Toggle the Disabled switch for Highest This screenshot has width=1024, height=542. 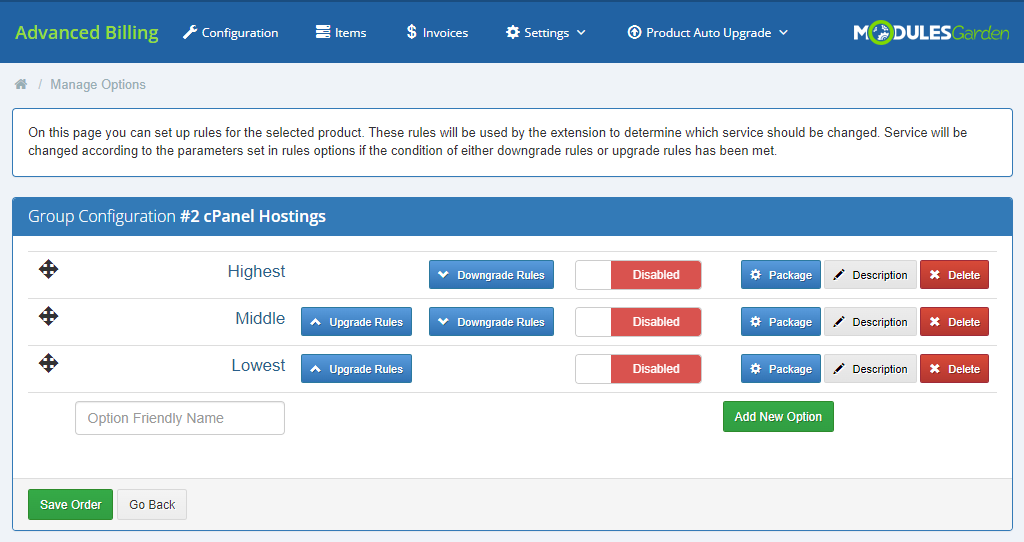pyautogui.click(x=638, y=275)
